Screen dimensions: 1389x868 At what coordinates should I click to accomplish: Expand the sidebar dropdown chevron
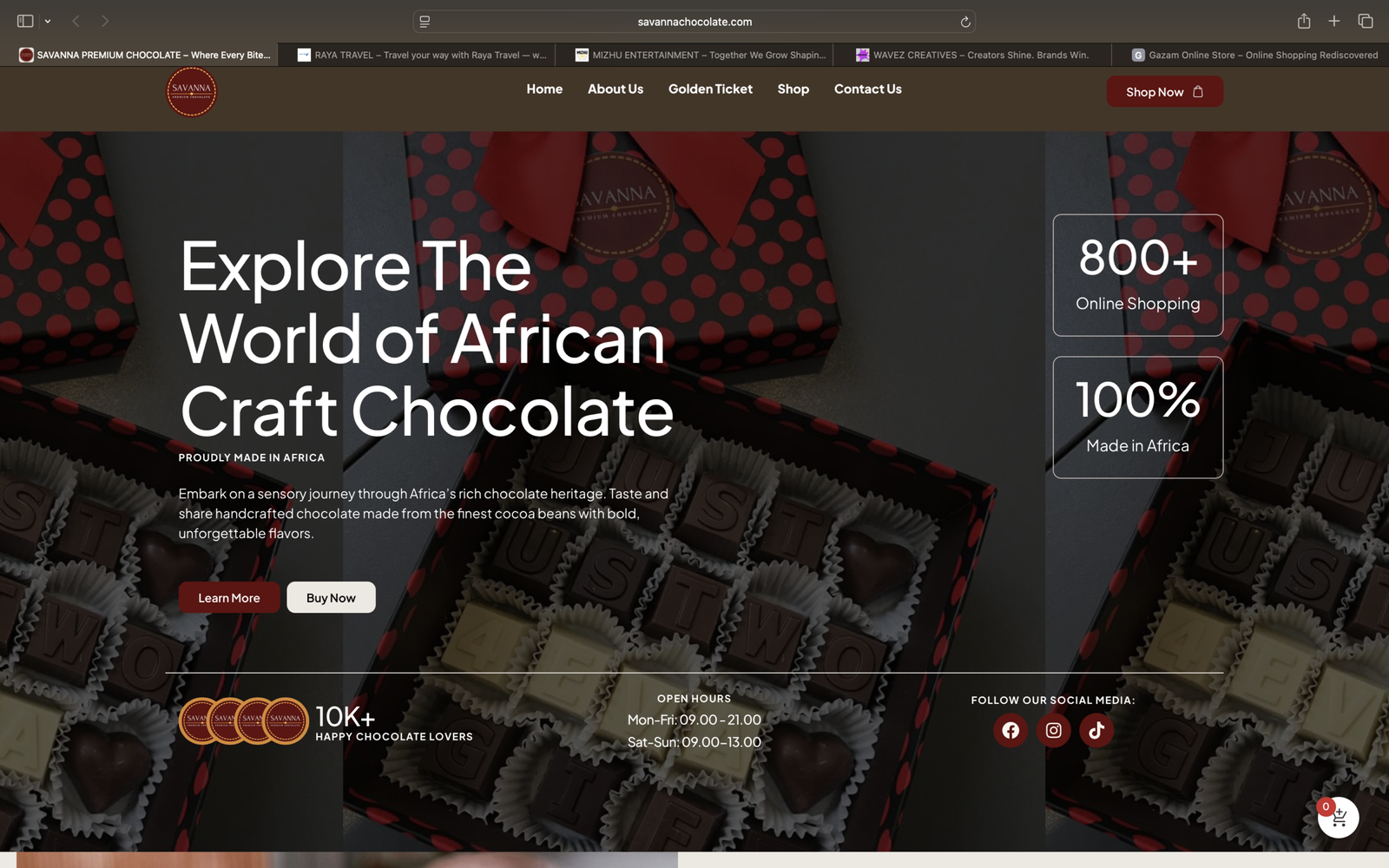click(x=48, y=21)
